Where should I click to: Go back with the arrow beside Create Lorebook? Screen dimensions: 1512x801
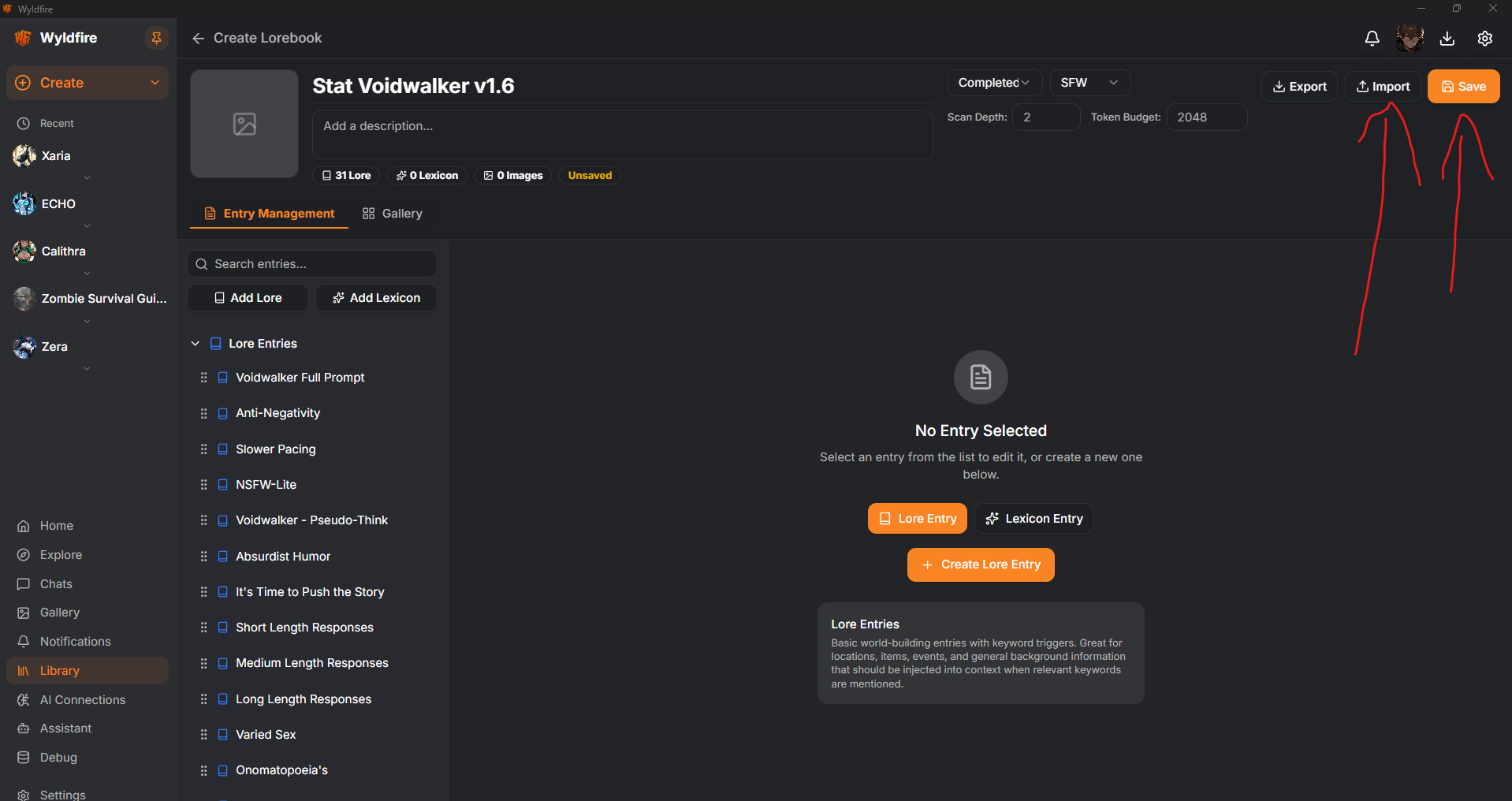(x=198, y=38)
